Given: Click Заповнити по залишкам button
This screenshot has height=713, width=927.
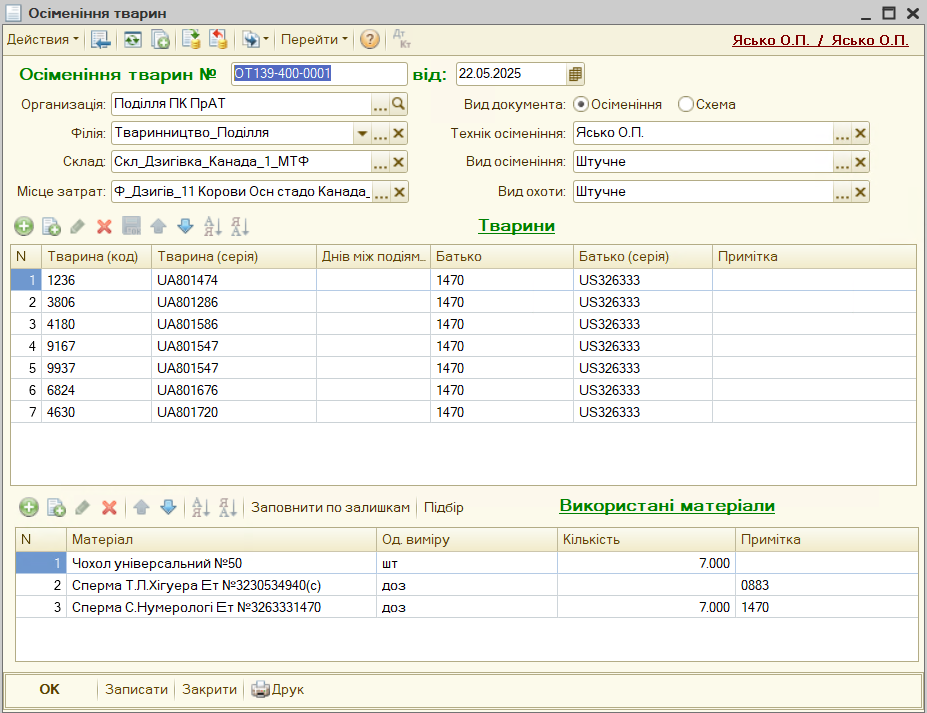Looking at the screenshot, I should pyautogui.click(x=330, y=507).
